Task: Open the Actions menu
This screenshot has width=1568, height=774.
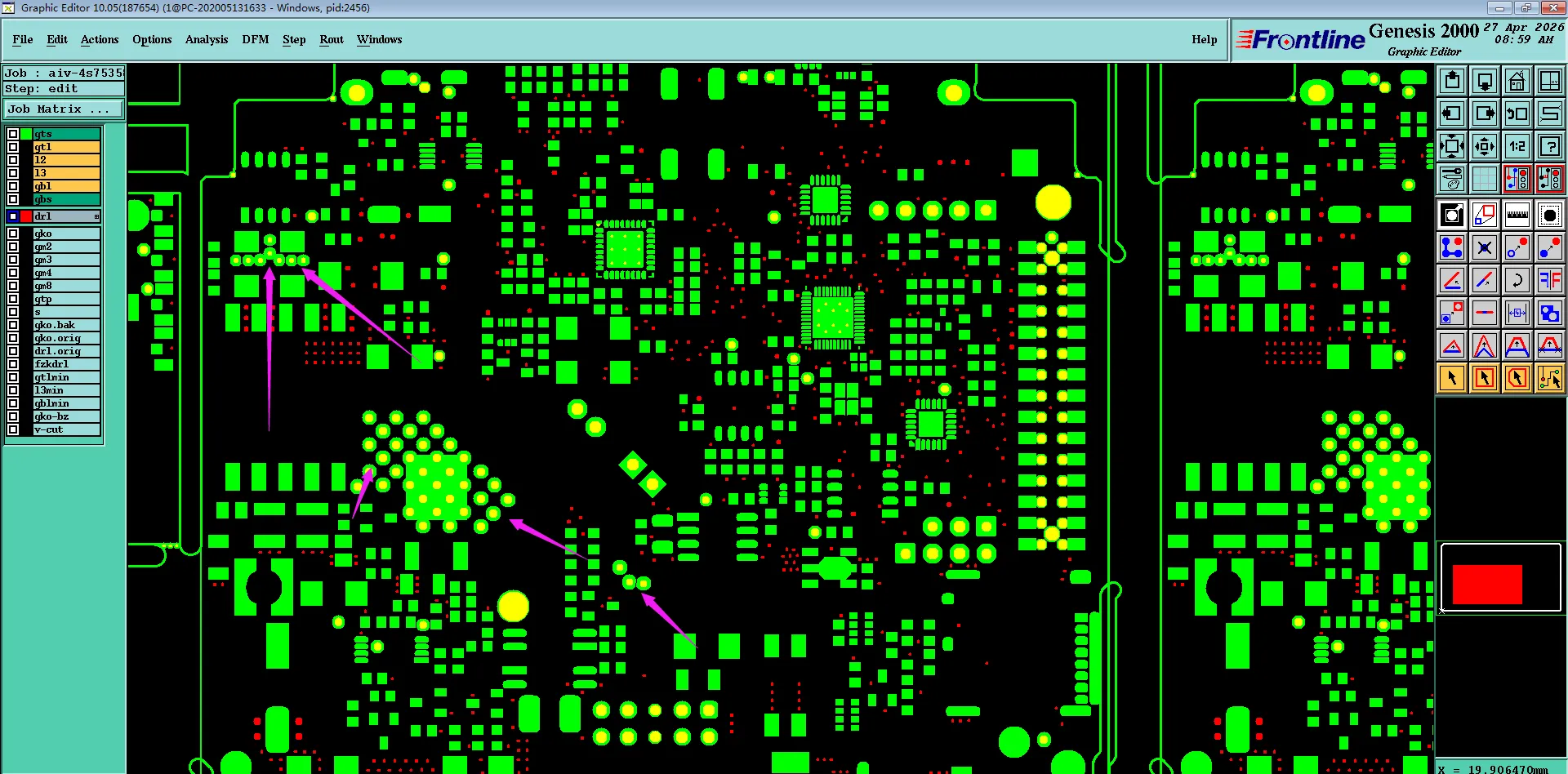Action: [100, 39]
